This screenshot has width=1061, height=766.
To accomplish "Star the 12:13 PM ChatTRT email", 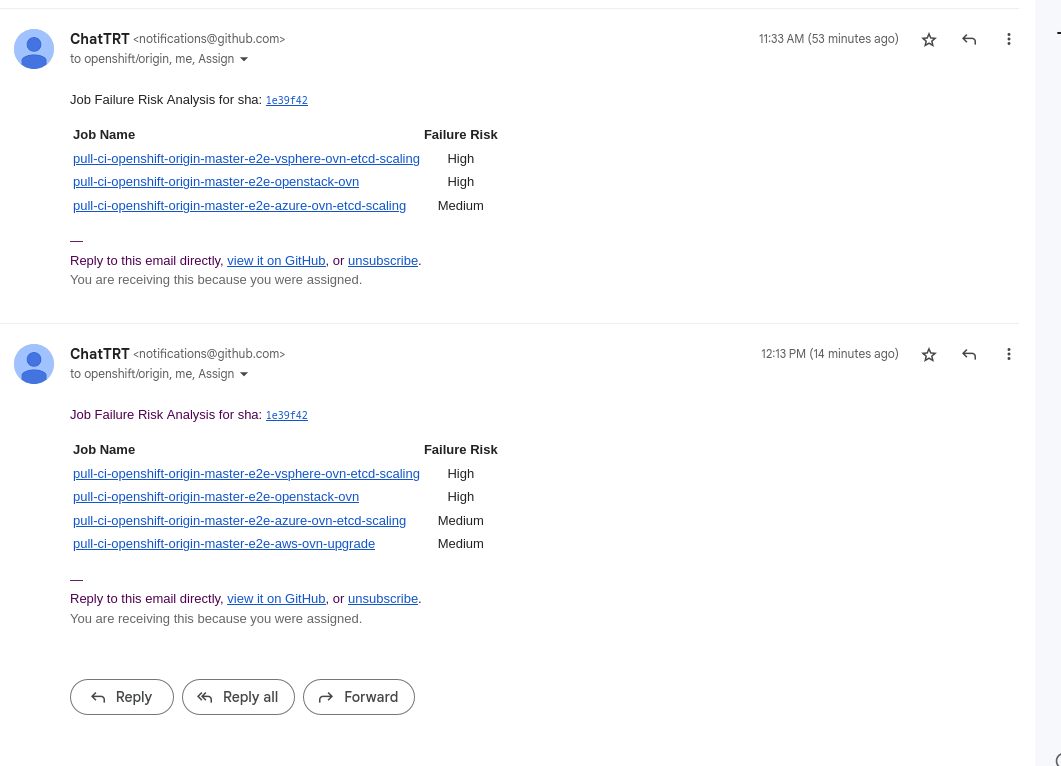I will click(928, 354).
